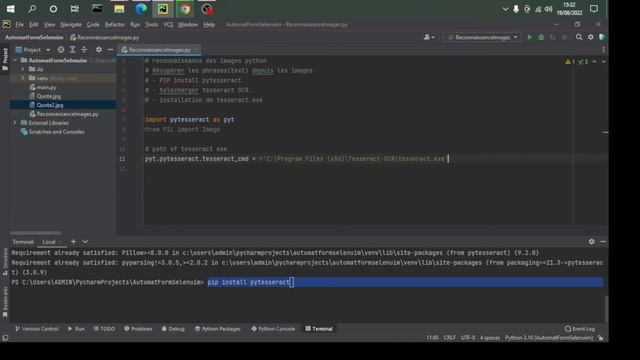This screenshot has height=360, width=640.
Task: Open the Edit menu
Action: click(x=33, y=24)
